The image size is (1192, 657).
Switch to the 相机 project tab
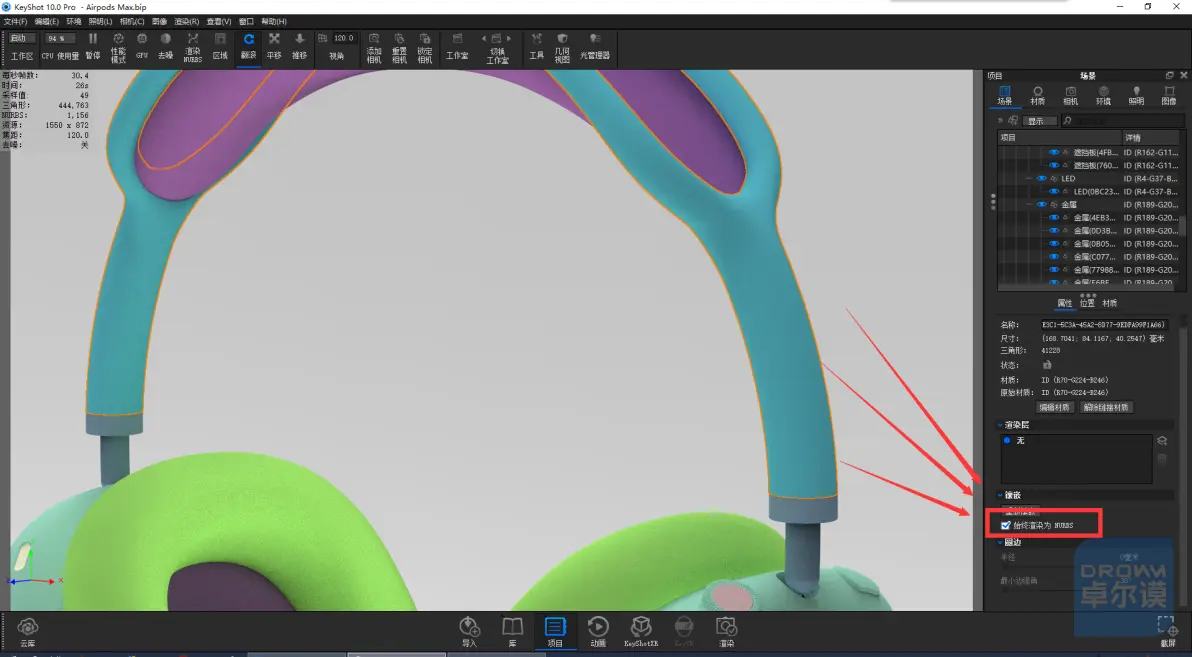1070,96
